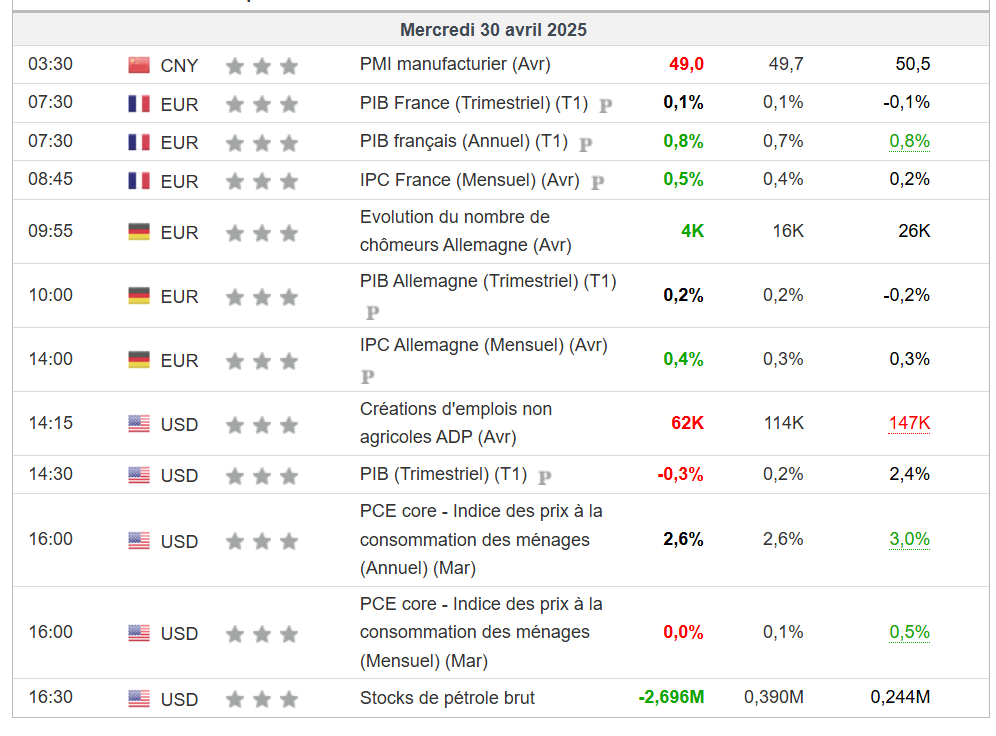Click importance stars on PMI manufacturier row
The height and width of the screenshot is (736, 996).
click(x=262, y=66)
